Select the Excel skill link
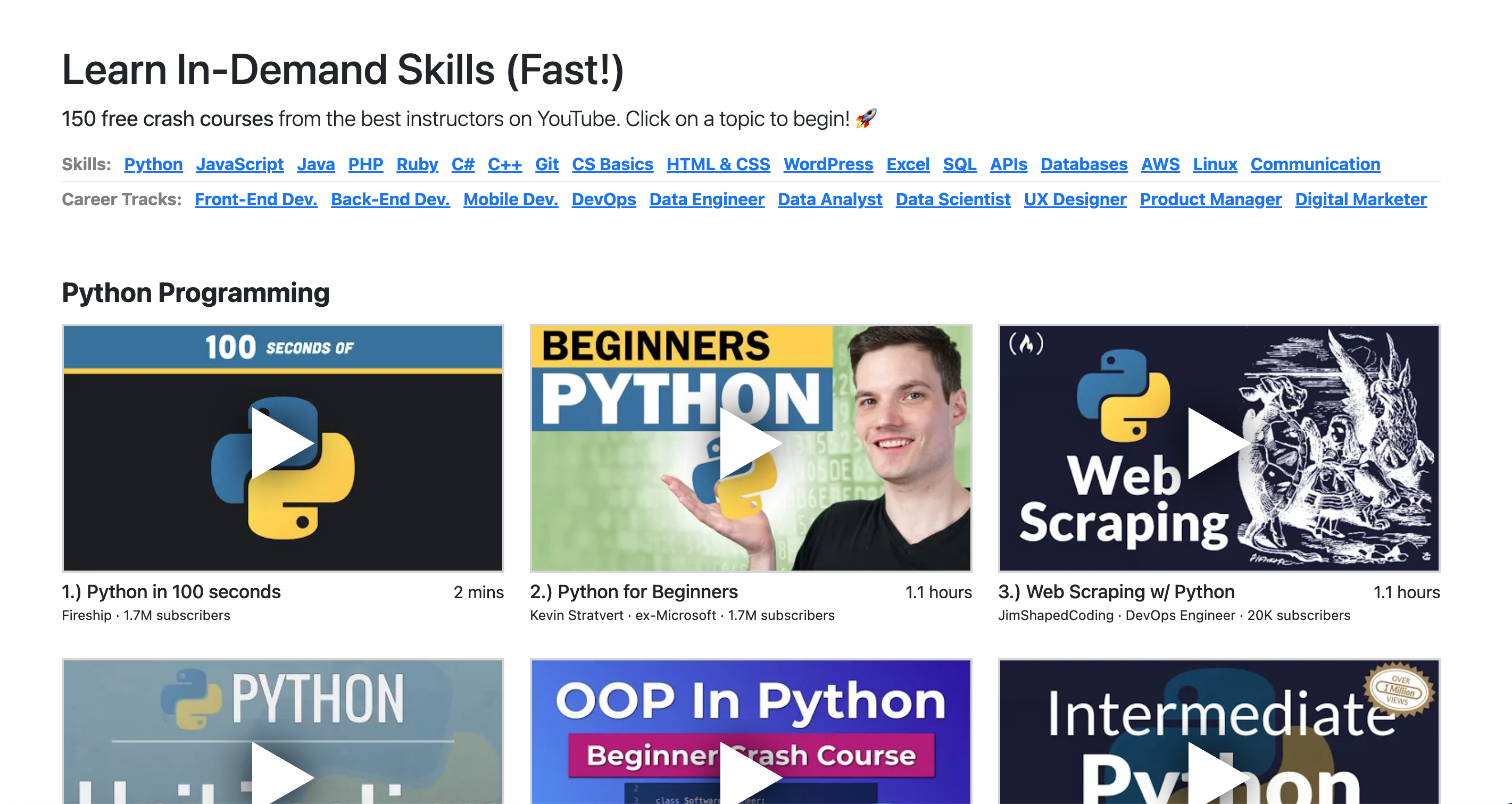Screen dimensions: 1512x804 pyautogui.click(x=908, y=164)
